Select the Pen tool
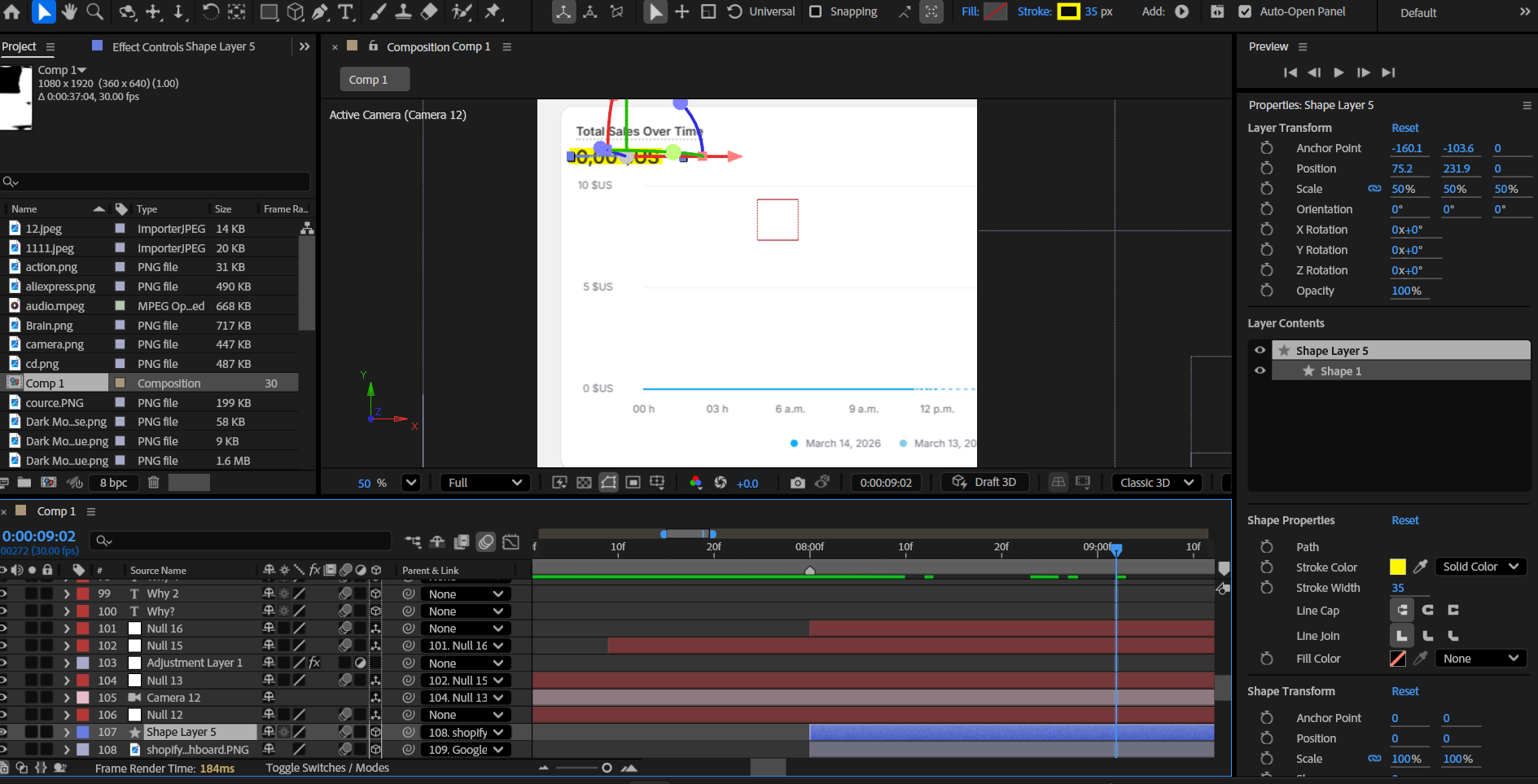 pos(320,11)
